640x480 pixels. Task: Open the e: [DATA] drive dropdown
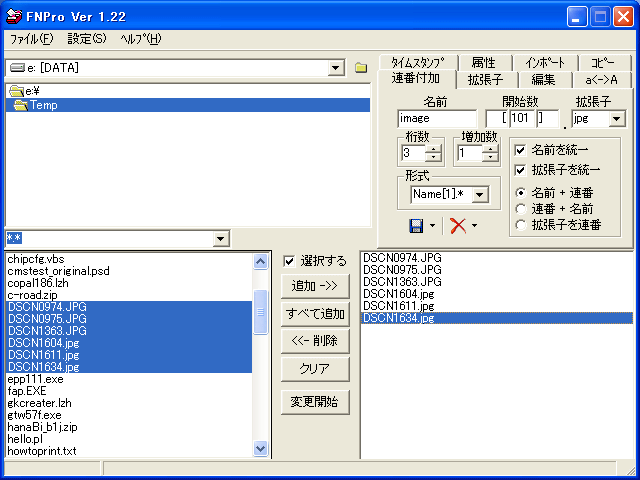coord(337,68)
